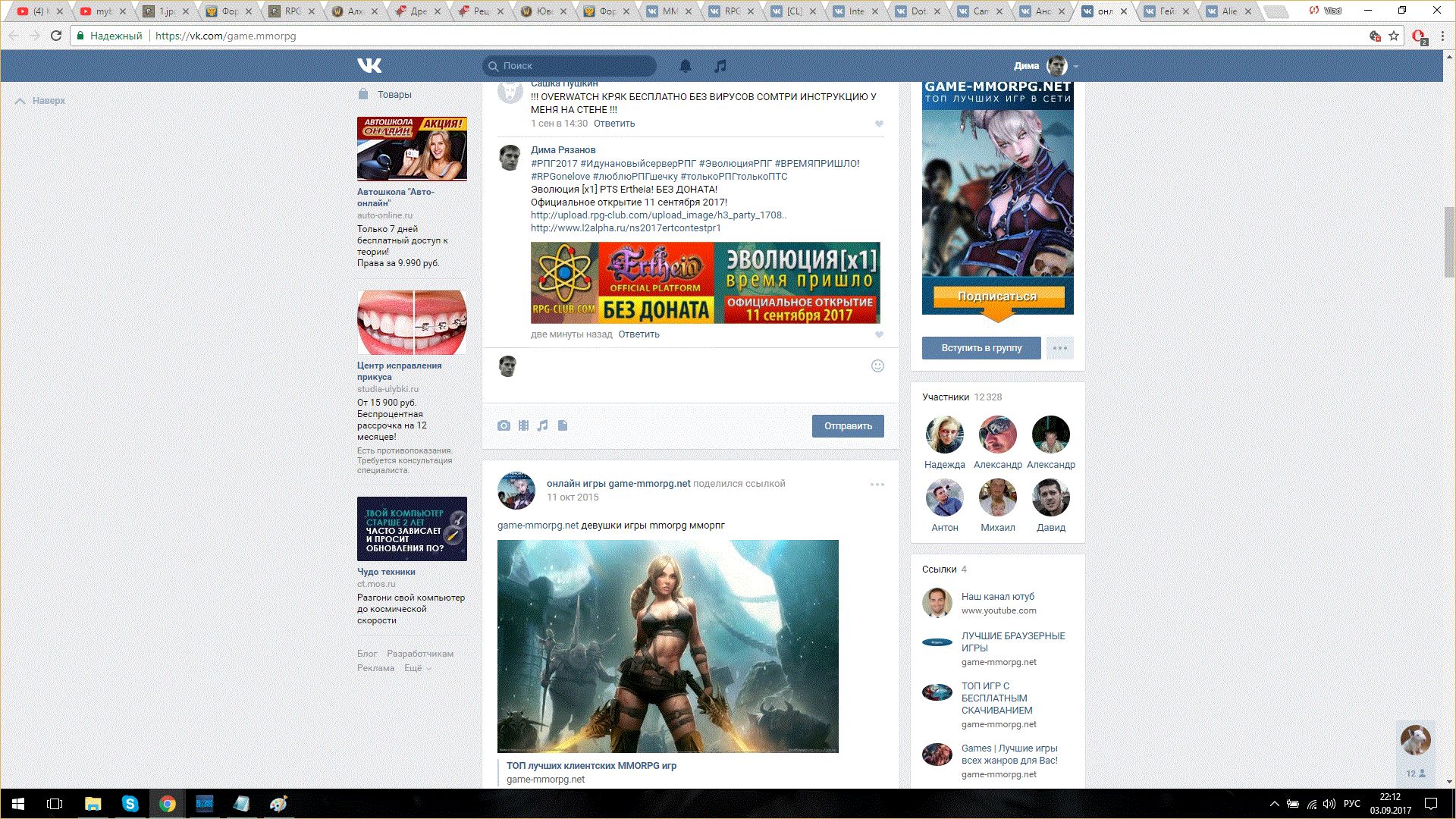1456x819 pixels.
Task: Like Дима Рязанов's comment heart
Action: [x=879, y=334]
